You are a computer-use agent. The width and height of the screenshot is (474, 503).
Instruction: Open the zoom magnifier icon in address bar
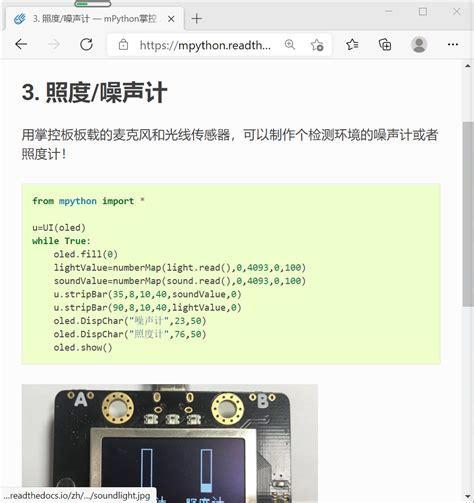[290, 44]
